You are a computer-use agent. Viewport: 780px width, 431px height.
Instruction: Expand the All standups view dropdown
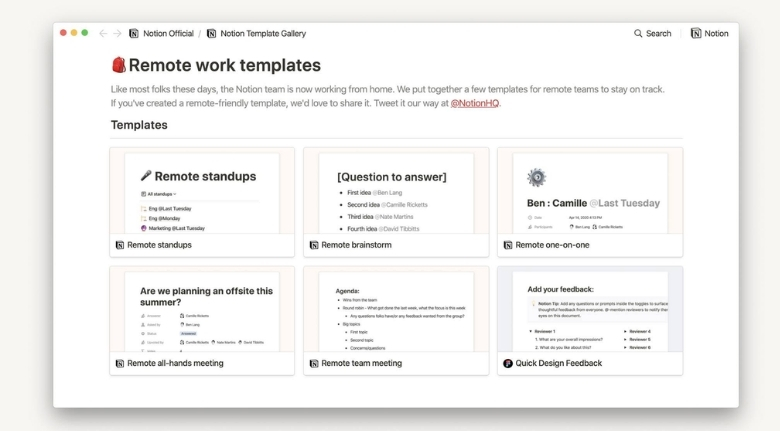(x=159, y=194)
